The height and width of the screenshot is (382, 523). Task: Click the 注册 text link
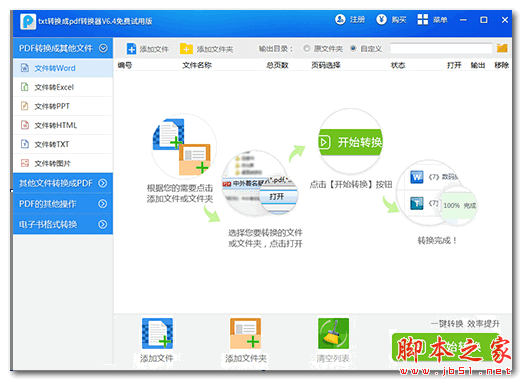357,20
